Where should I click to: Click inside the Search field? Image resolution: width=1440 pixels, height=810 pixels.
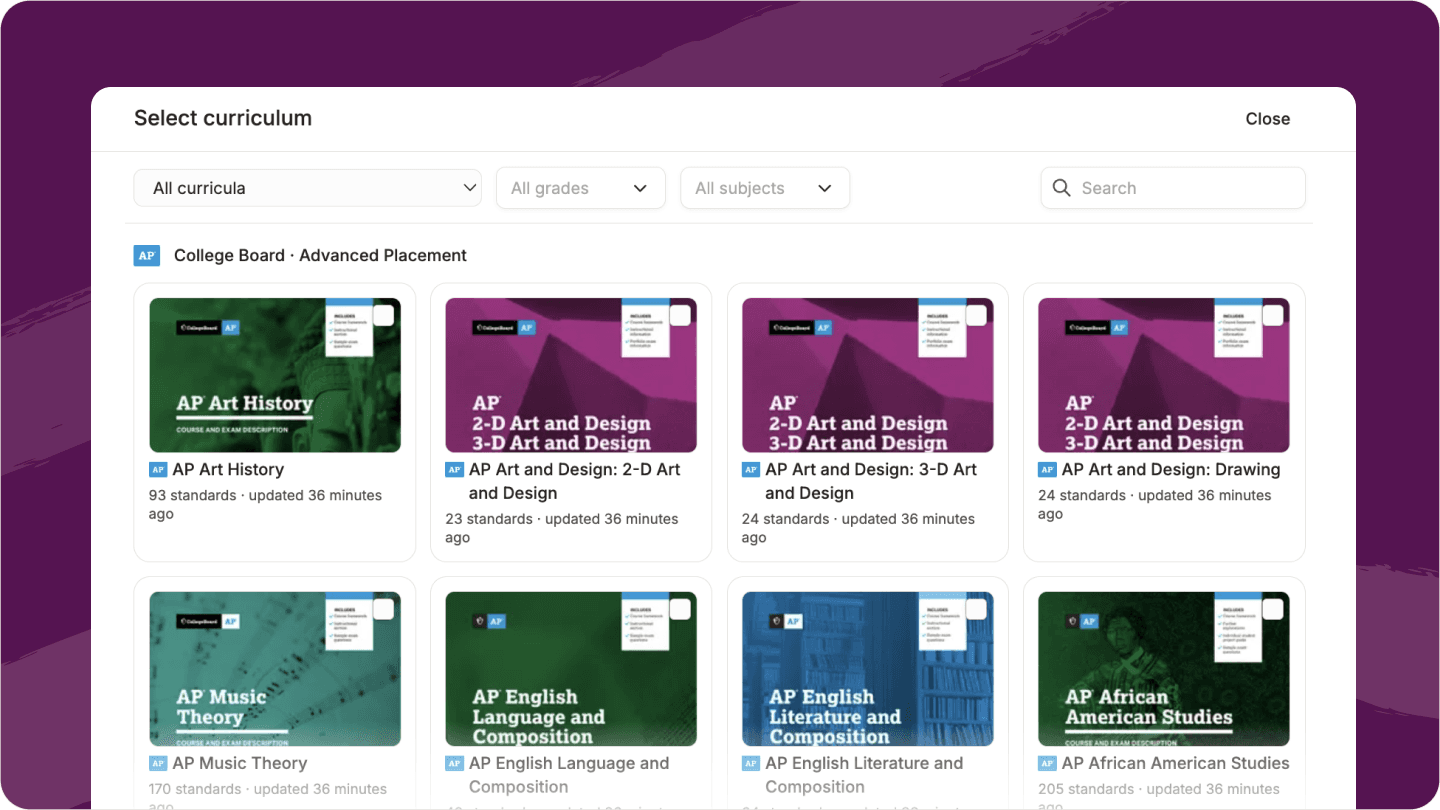[1173, 188]
